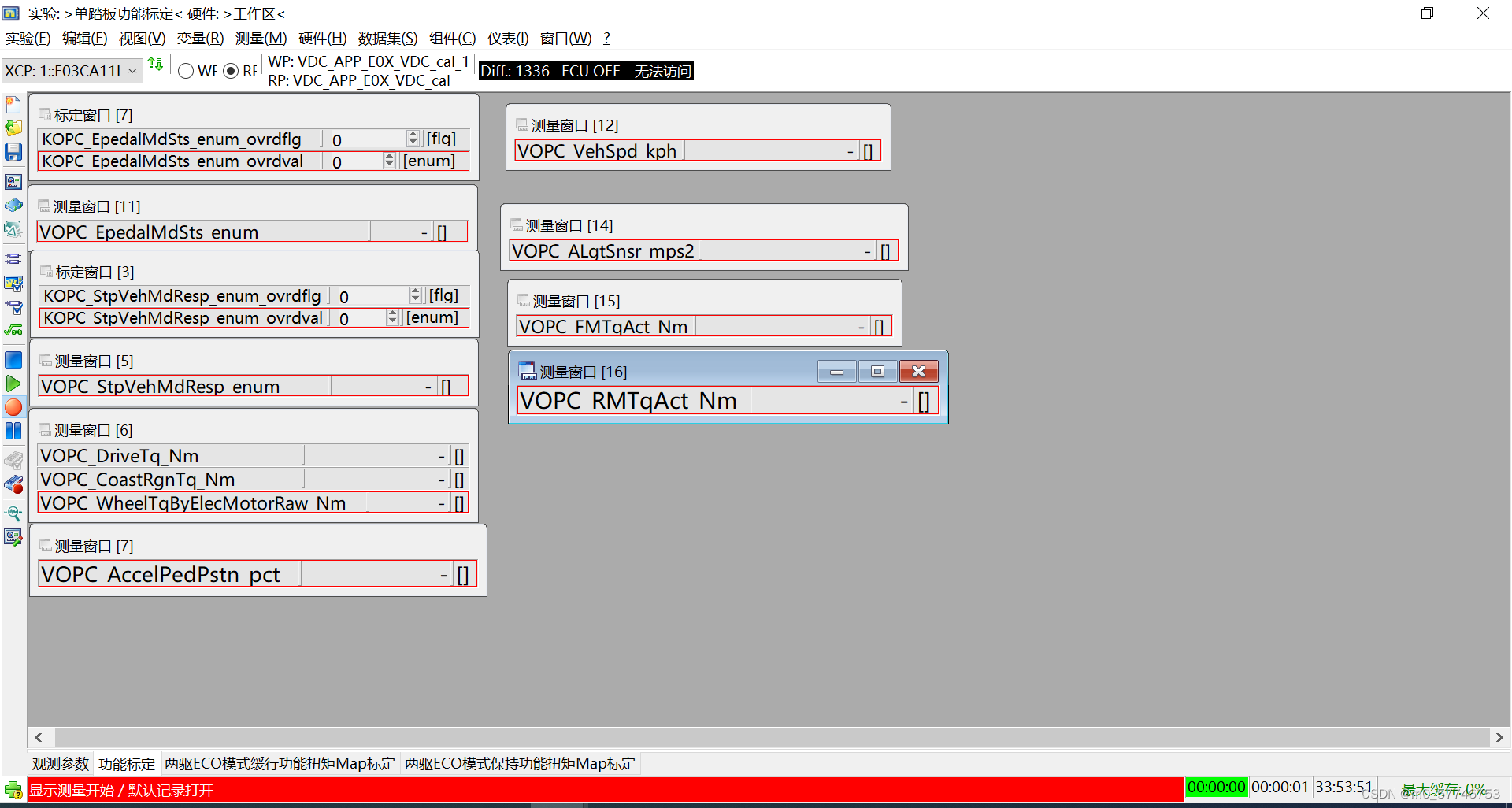The image size is (1512, 808).
Task: Click the title icon of 标定窗口 [3]
Action: click(x=46, y=271)
